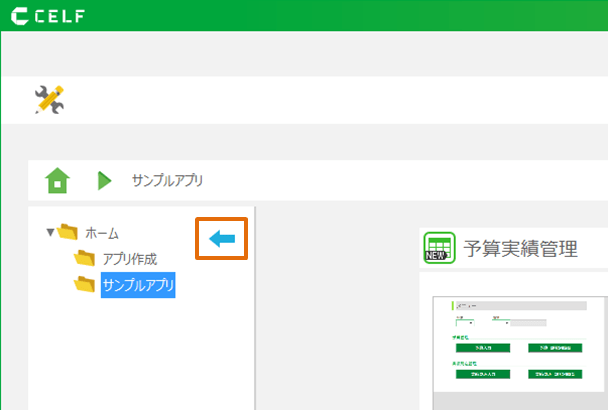Click the アプリ作成 folder icon
The width and height of the screenshot is (608, 410).
tap(85, 259)
